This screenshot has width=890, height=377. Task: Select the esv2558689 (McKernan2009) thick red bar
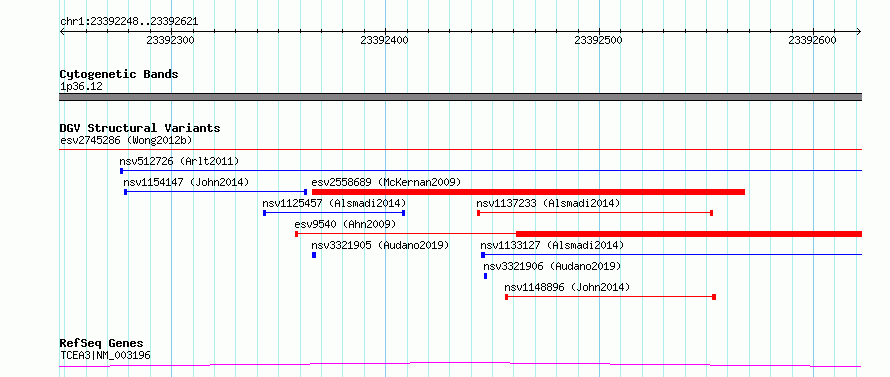coord(528,192)
